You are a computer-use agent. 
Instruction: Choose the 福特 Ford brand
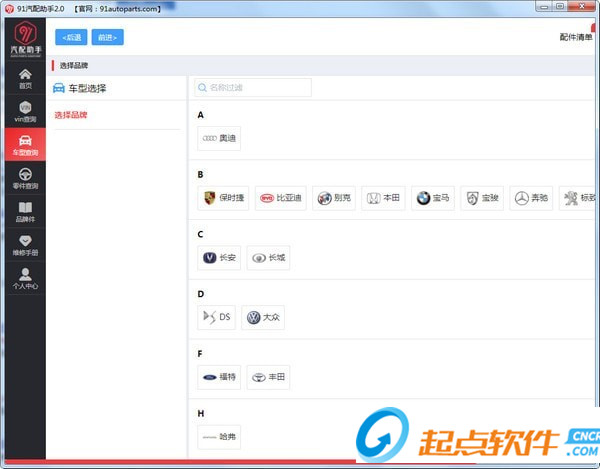point(219,377)
